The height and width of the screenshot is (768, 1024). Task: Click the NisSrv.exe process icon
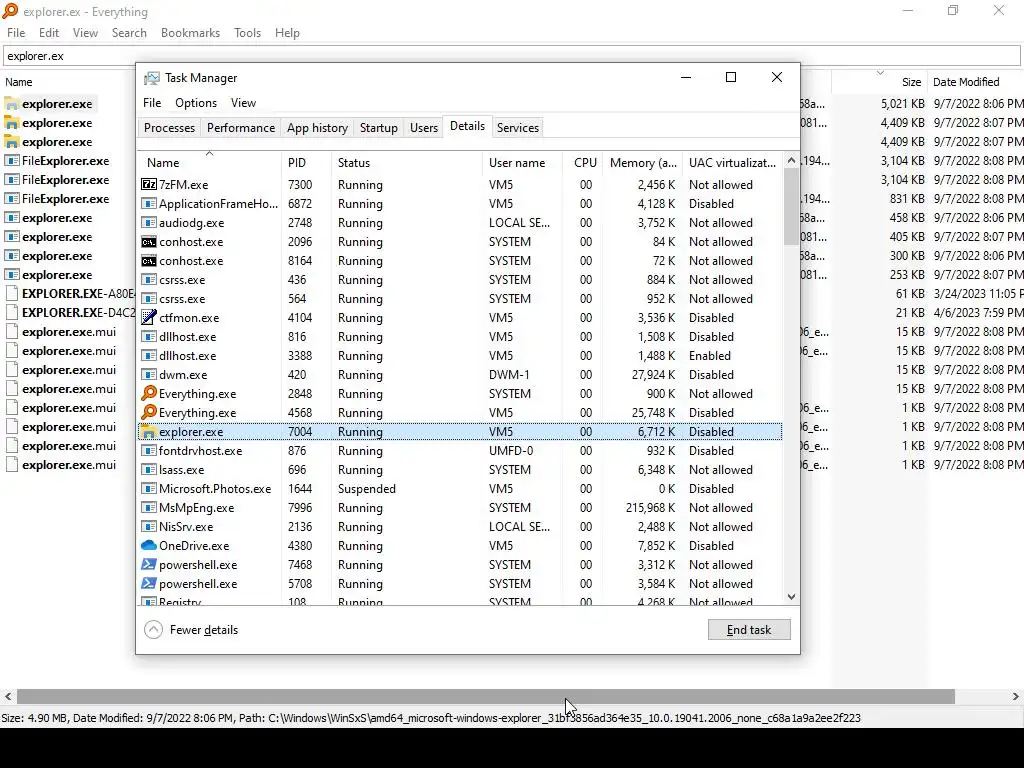(149, 526)
